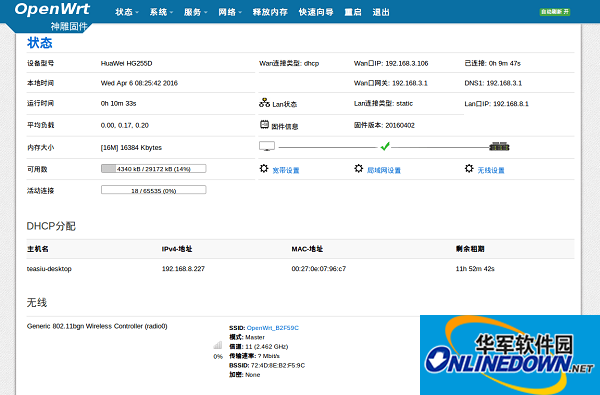Click the 固件信息 firmware icon
The height and width of the screenshot is (395, 600).
click(x=264, y=124)
